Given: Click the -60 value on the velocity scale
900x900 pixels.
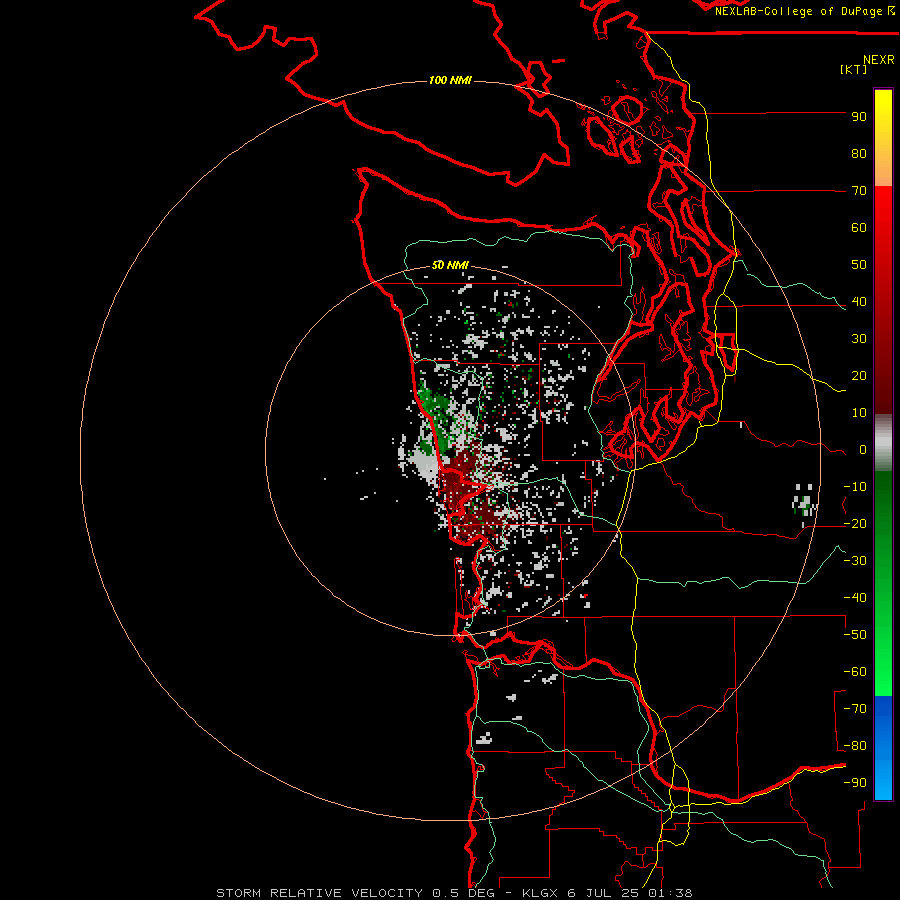Looking at the screenshot, I should 855,672.
